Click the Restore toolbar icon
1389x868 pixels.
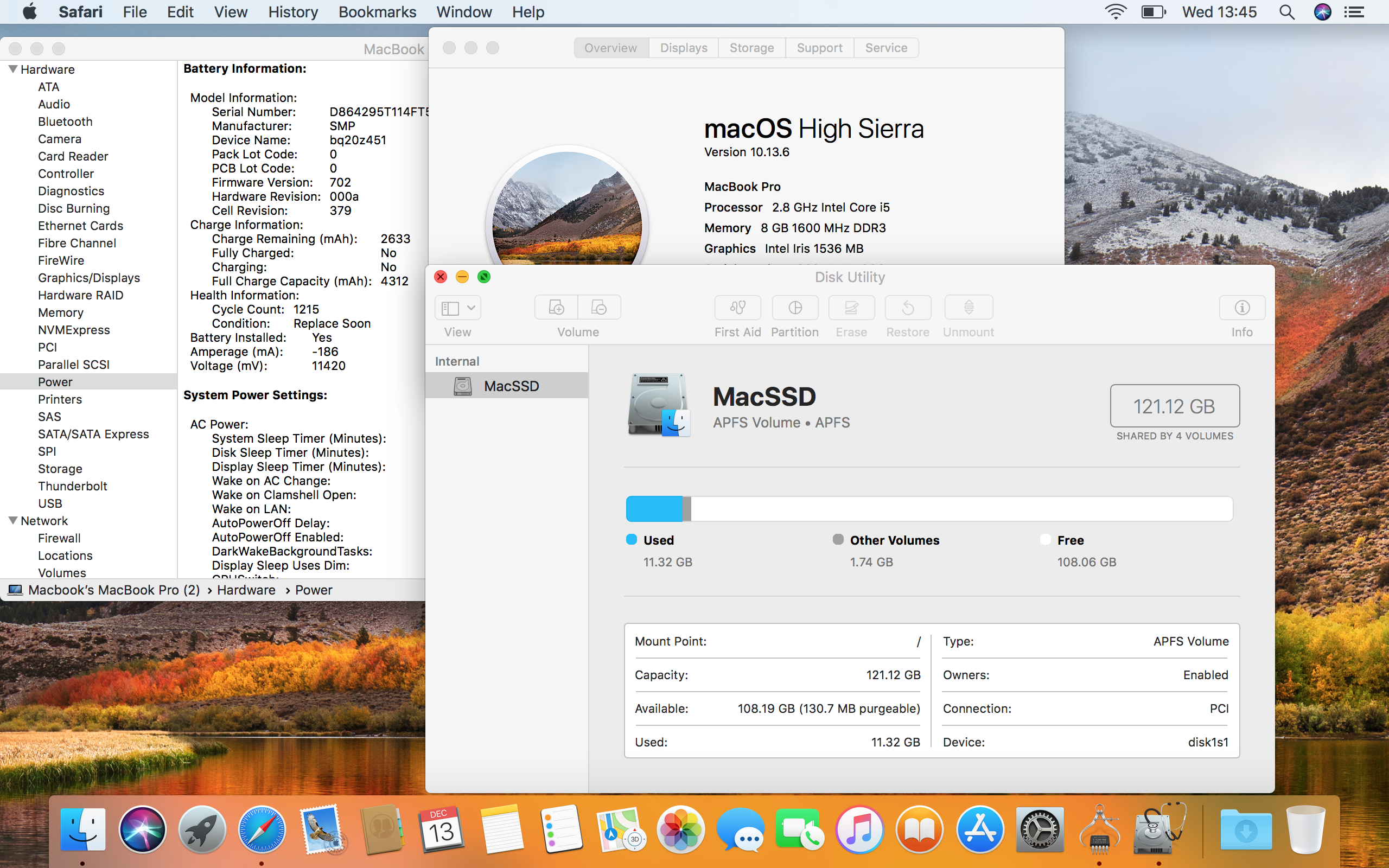(908, 308)
